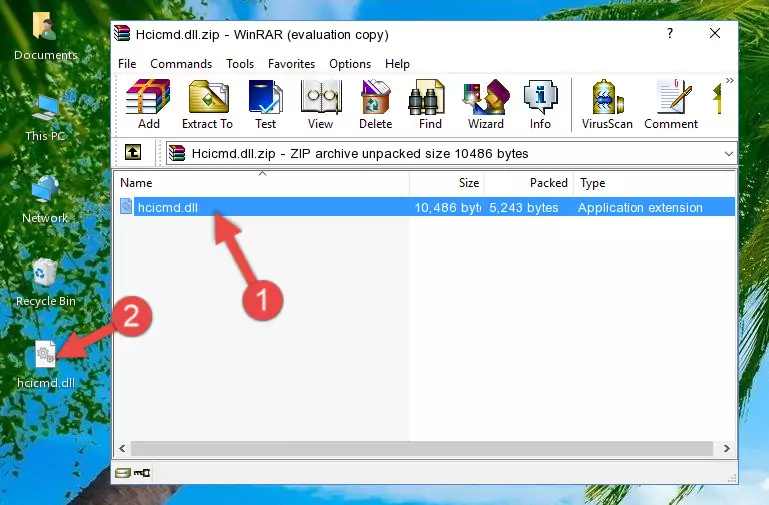
Task: Click the horizontal scrollbar track
Action: (x=422, y=448)
